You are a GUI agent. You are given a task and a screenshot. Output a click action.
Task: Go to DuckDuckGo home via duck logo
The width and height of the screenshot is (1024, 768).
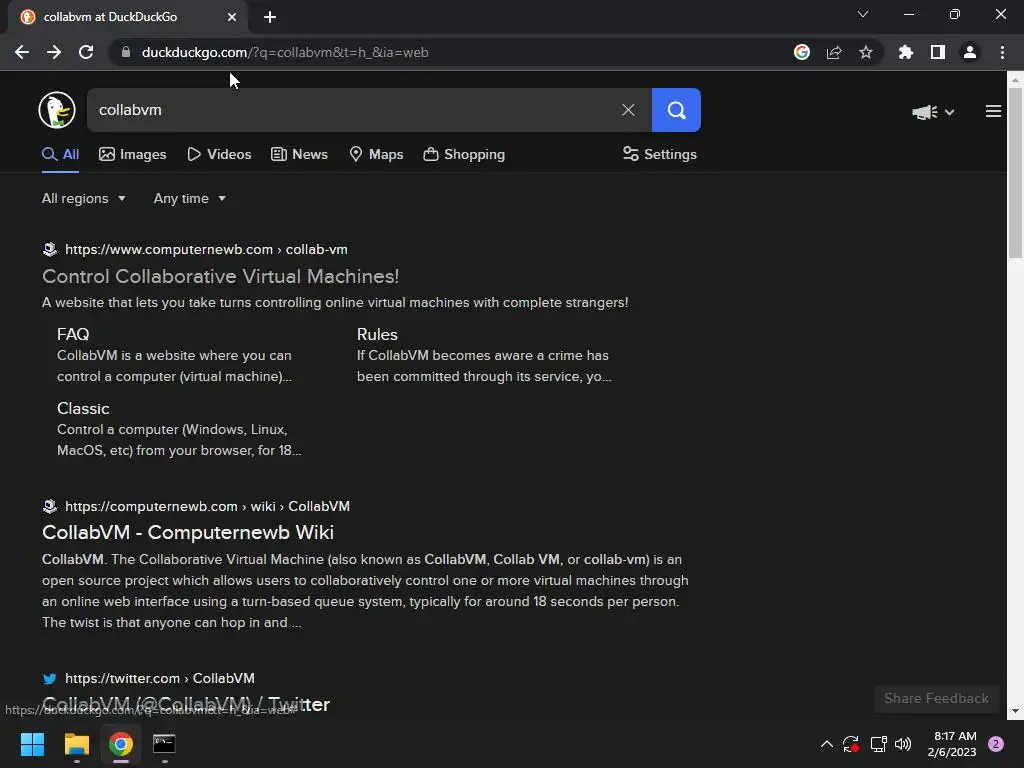(57, 110)
